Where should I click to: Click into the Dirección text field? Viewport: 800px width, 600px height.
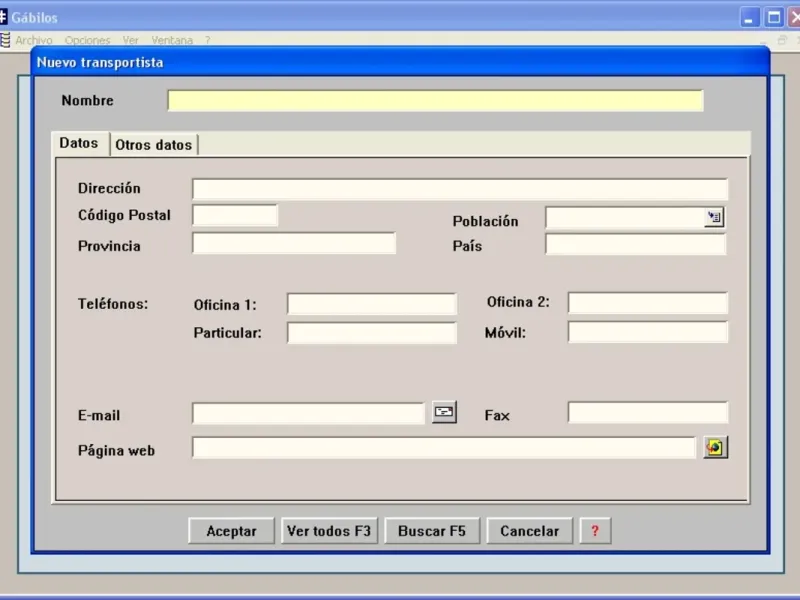[x=460, y=189]
